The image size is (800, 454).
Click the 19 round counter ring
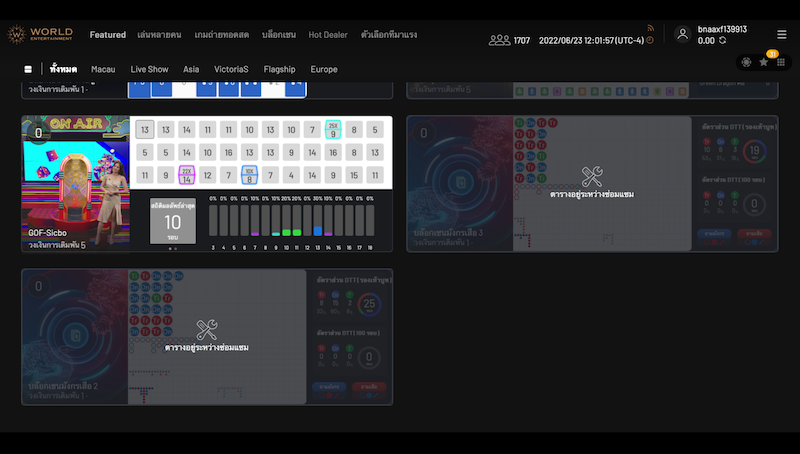coord(754,151)
